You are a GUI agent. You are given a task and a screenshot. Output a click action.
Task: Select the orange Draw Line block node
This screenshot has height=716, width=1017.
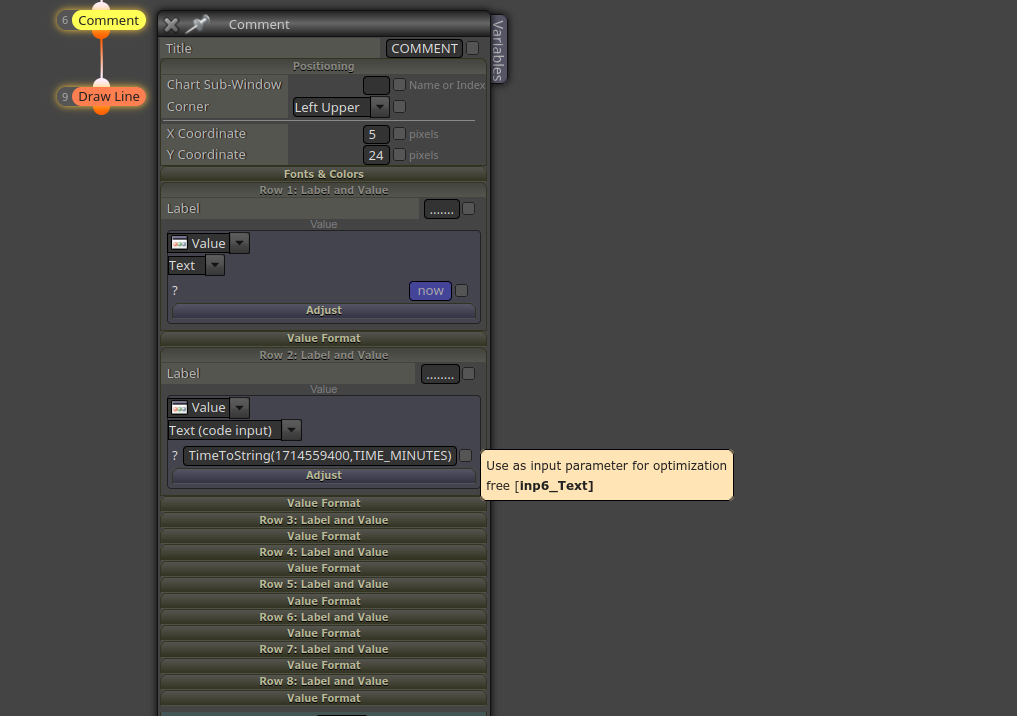coord(108,97)
